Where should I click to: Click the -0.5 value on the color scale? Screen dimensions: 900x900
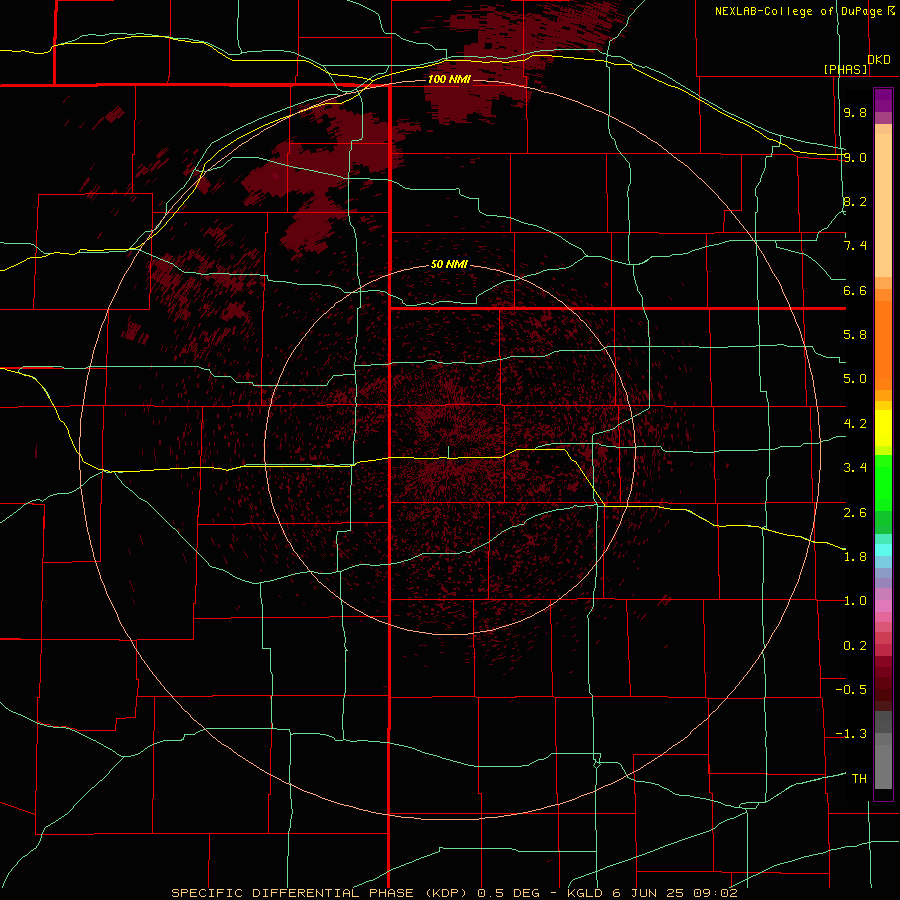[x=851, y=690]
